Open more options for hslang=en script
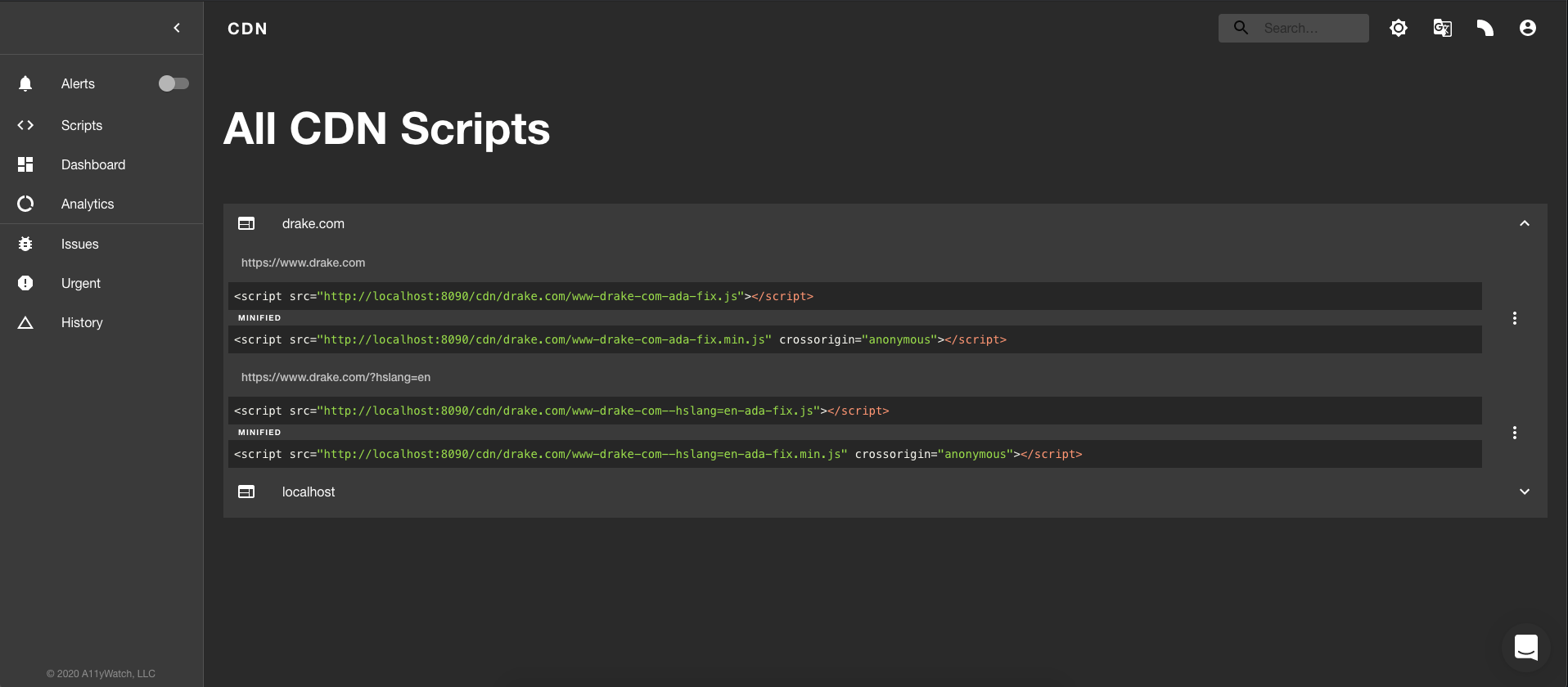 [1515, 433]
